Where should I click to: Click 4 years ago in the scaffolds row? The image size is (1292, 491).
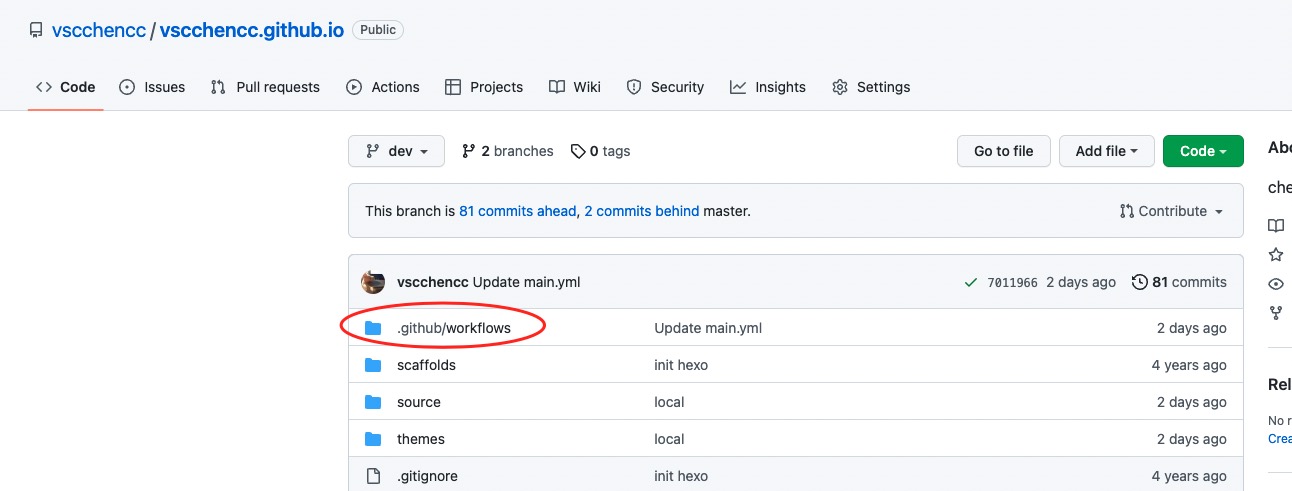coord(1189,365)
